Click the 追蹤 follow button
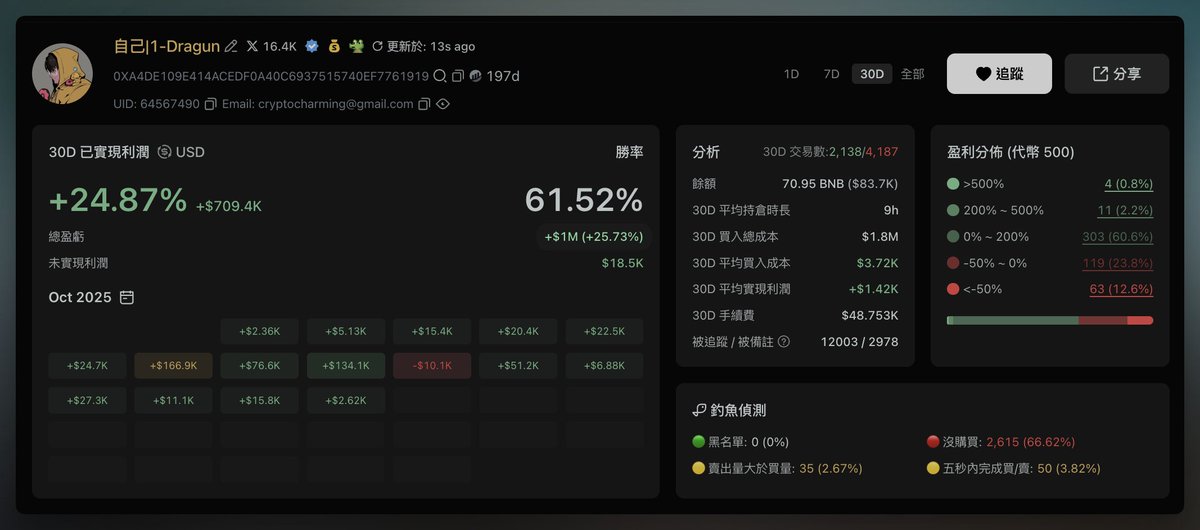 point(999,74)
